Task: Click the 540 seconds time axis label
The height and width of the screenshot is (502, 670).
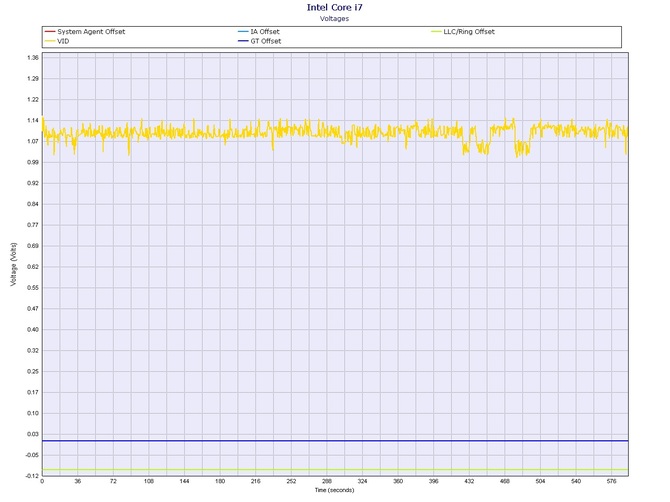Action: point(576,481)
